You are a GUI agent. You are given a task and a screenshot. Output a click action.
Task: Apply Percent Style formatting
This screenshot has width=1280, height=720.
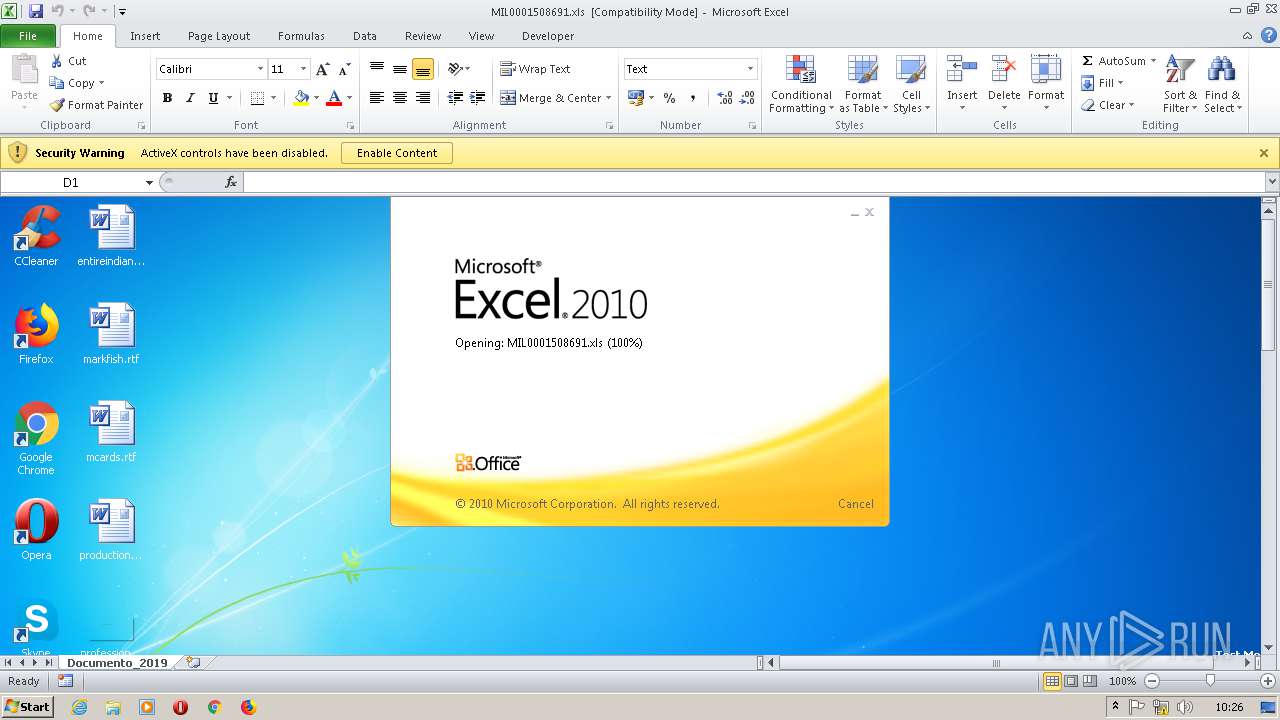pyautogui.click(x=669, y=98)
